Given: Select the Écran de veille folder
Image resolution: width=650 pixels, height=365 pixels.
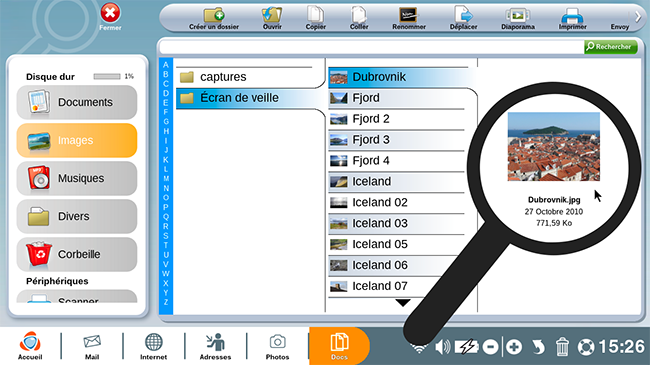Looking at the screenshot, I should click(x=249, y=98).
